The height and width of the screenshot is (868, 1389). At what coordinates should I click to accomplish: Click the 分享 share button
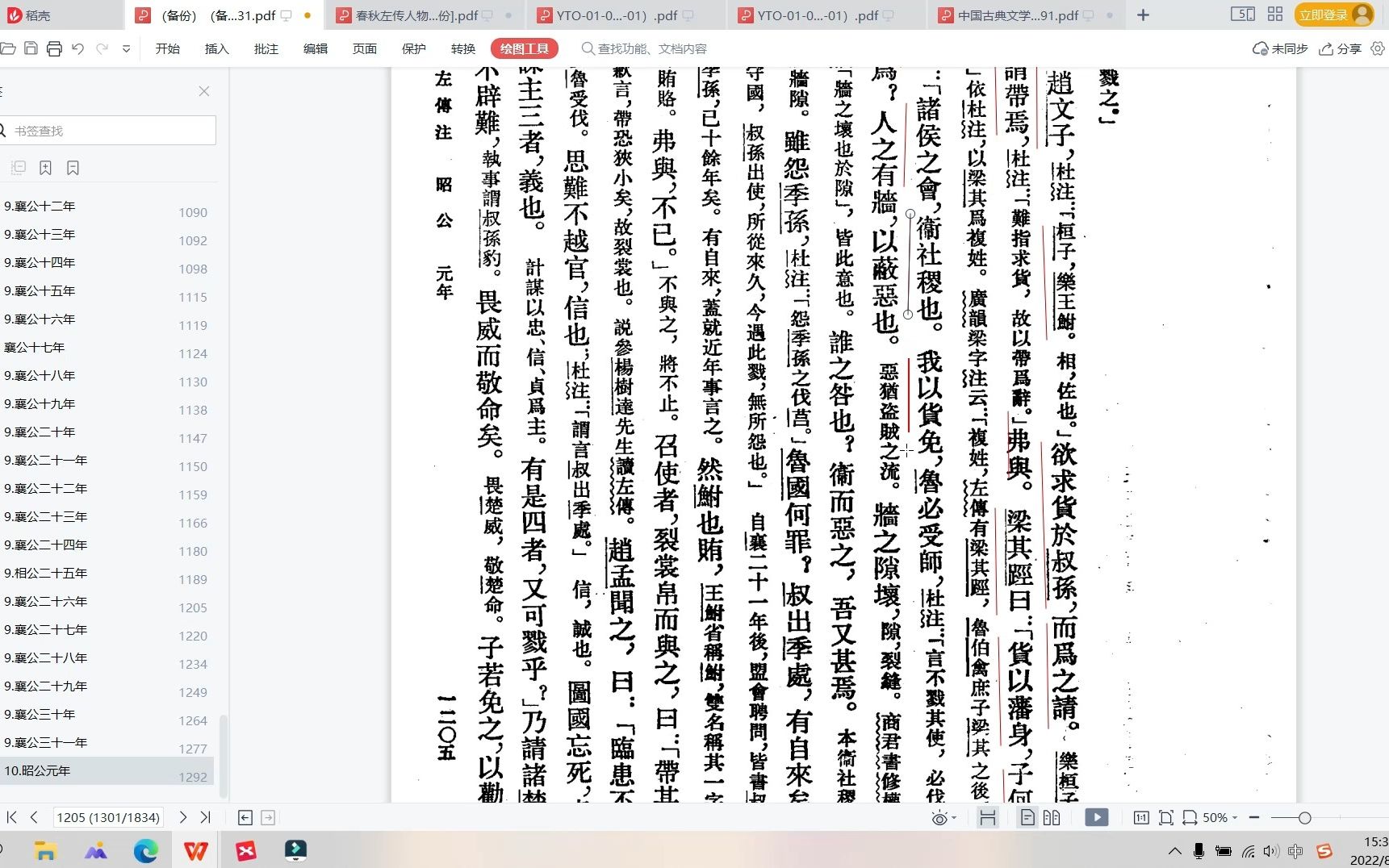1340,49
